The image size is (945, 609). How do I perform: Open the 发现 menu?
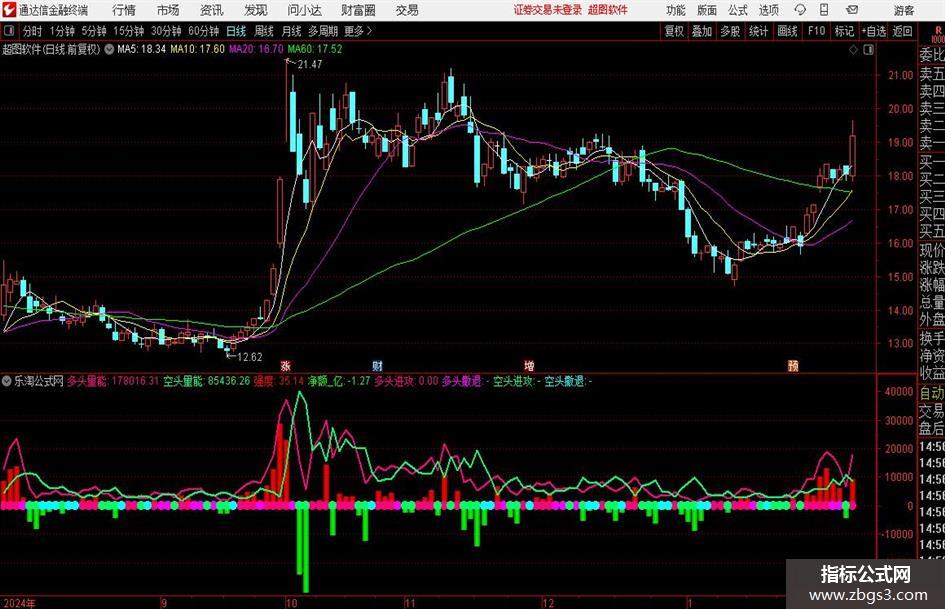256,10
